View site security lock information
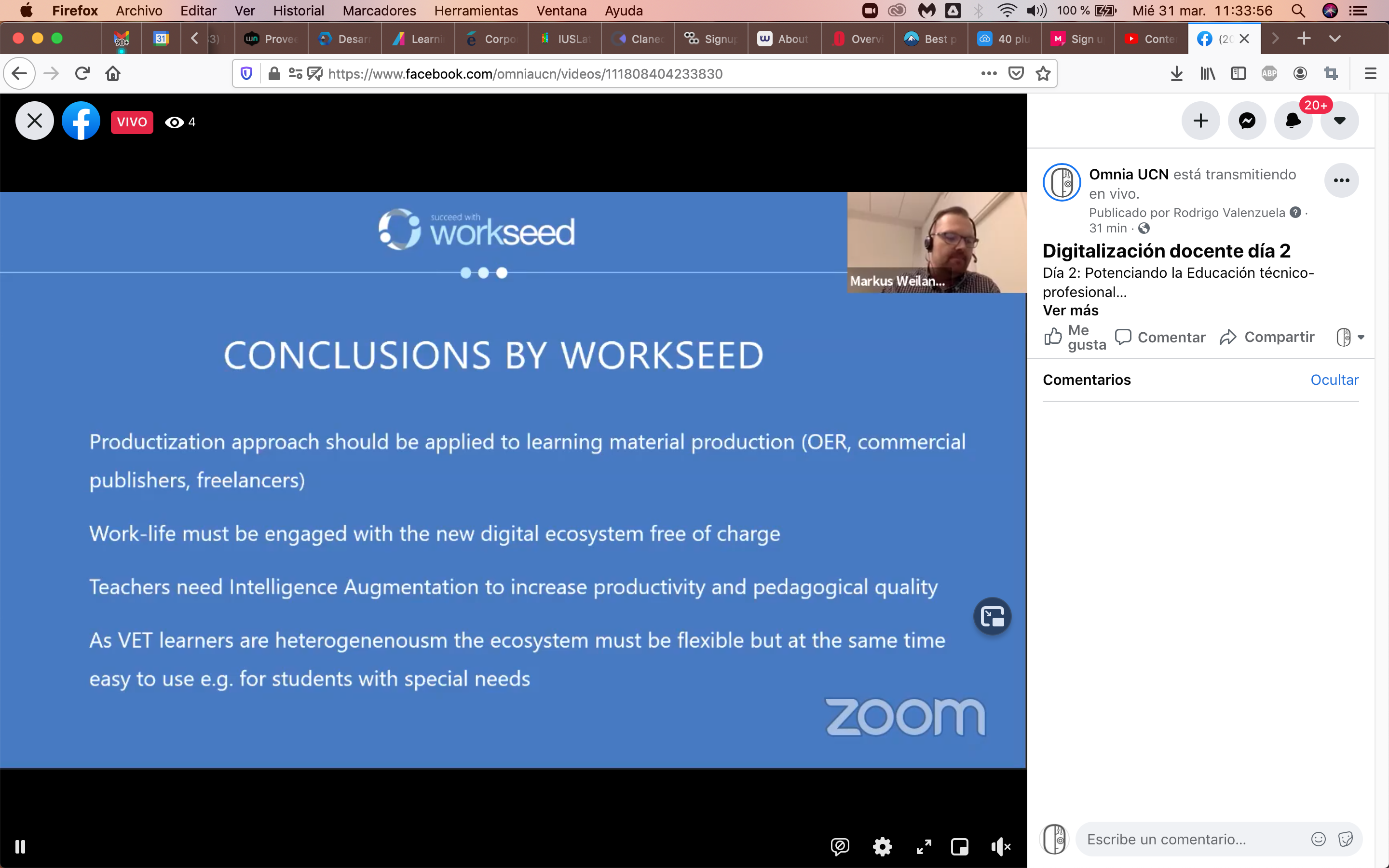 [x=274, y=73]
